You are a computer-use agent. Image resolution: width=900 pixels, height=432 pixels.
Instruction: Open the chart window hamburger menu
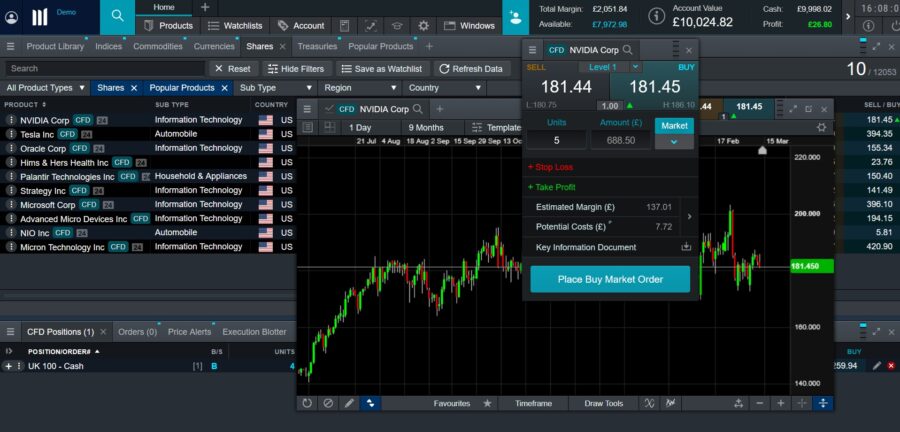(307, 109)
